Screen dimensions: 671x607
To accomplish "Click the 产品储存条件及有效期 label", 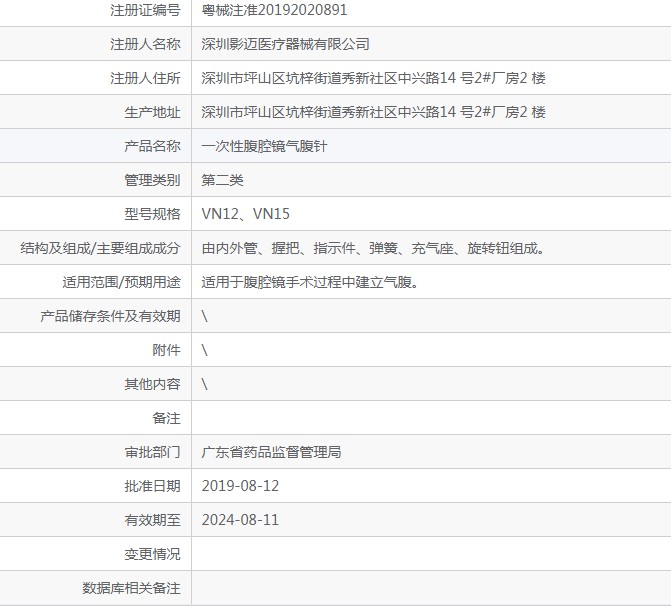I will 110,316.
